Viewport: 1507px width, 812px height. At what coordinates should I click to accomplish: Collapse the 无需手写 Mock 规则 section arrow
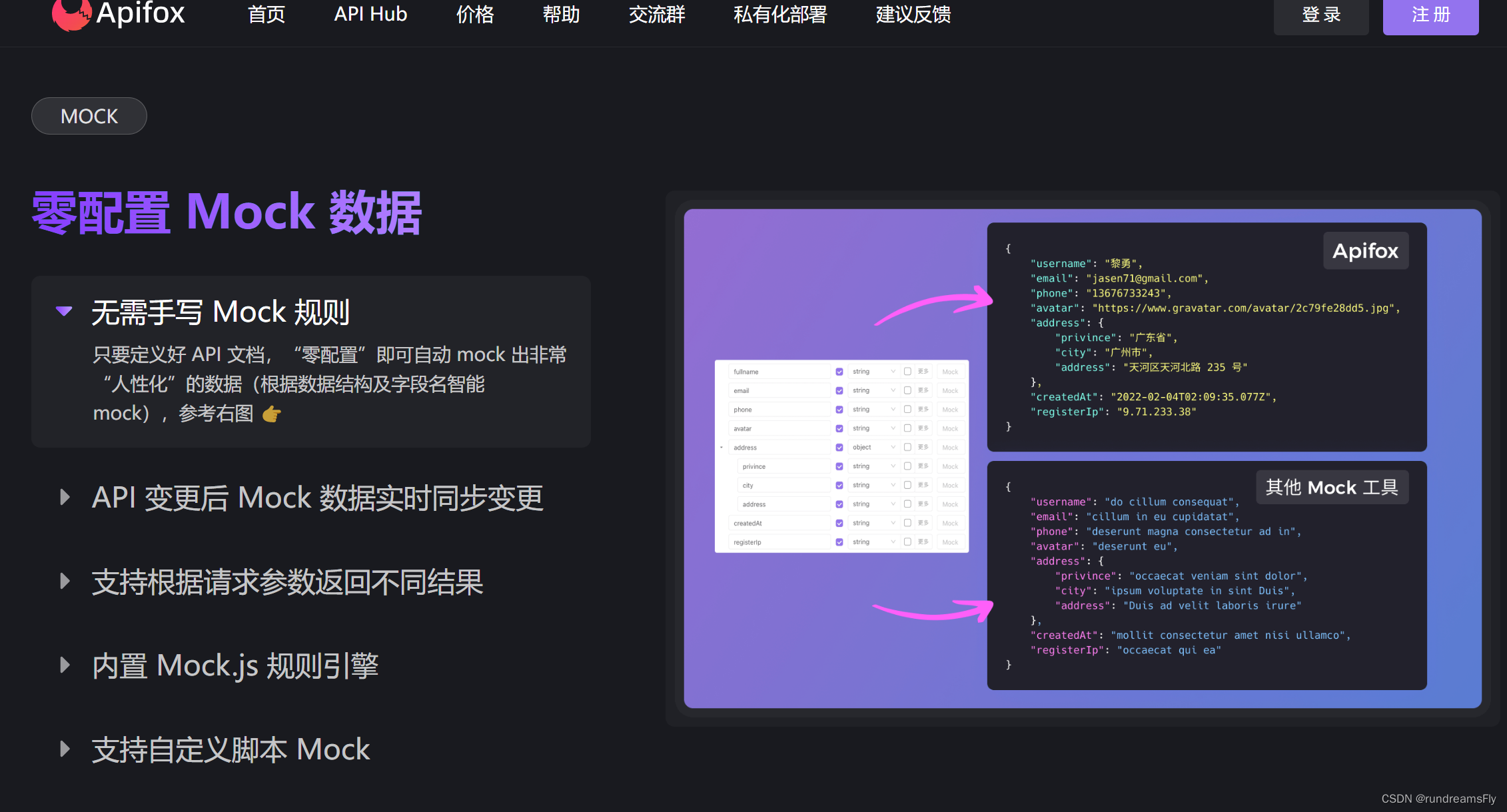[x=64, y=311]
